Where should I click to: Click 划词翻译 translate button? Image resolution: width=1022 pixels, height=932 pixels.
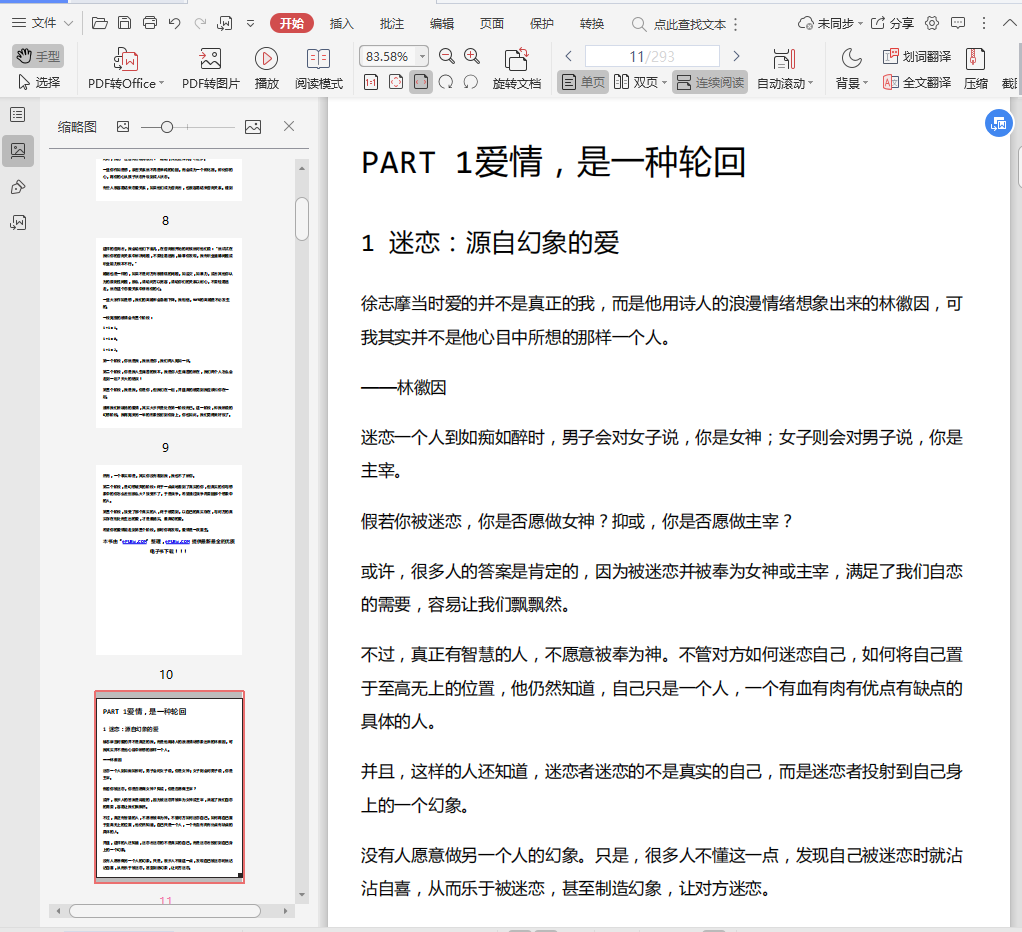click(916, 57)
